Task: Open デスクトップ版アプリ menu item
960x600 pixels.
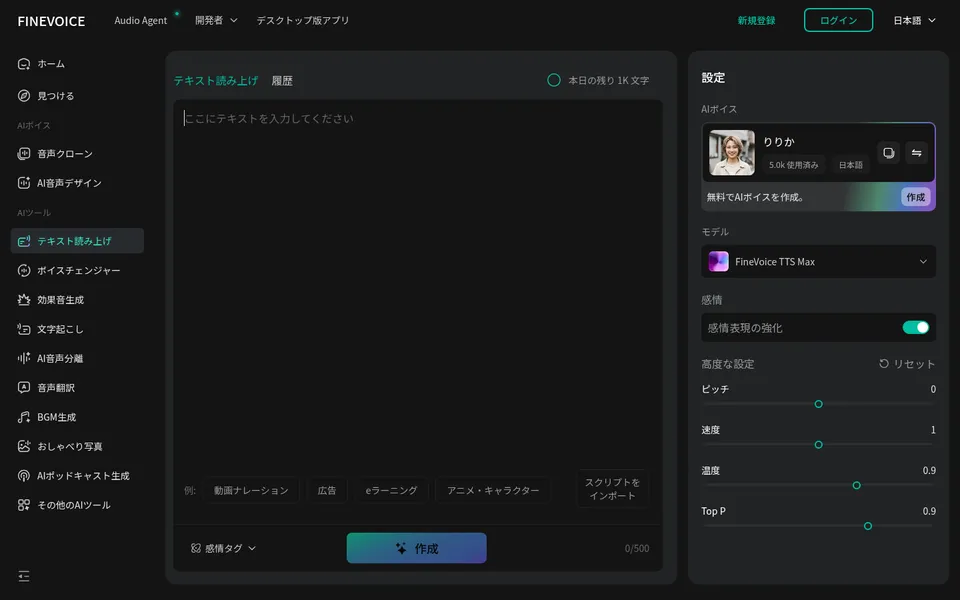Action: [302, 20]
